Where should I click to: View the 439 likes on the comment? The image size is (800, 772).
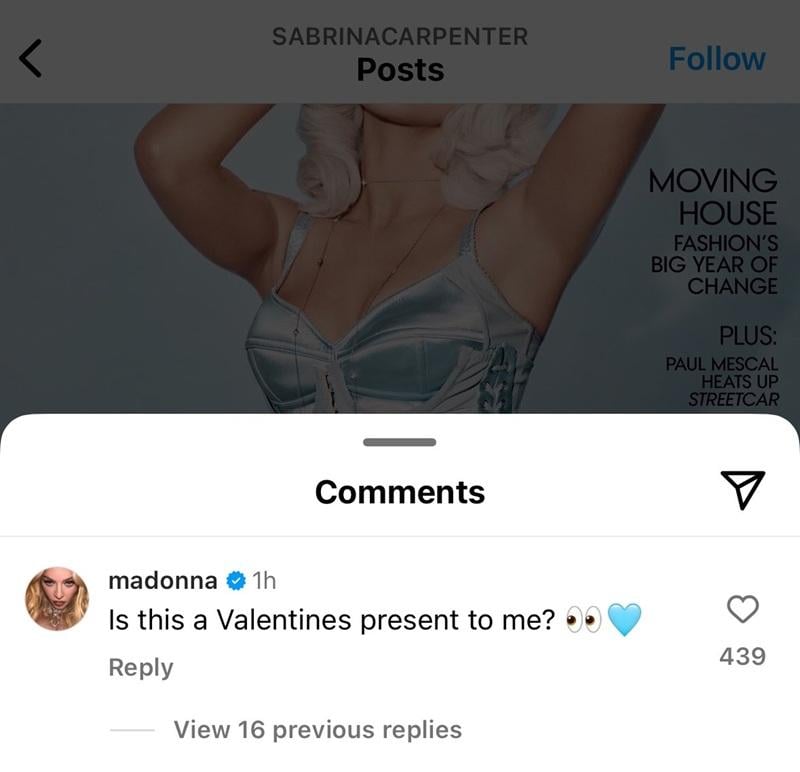click(742, 656)
